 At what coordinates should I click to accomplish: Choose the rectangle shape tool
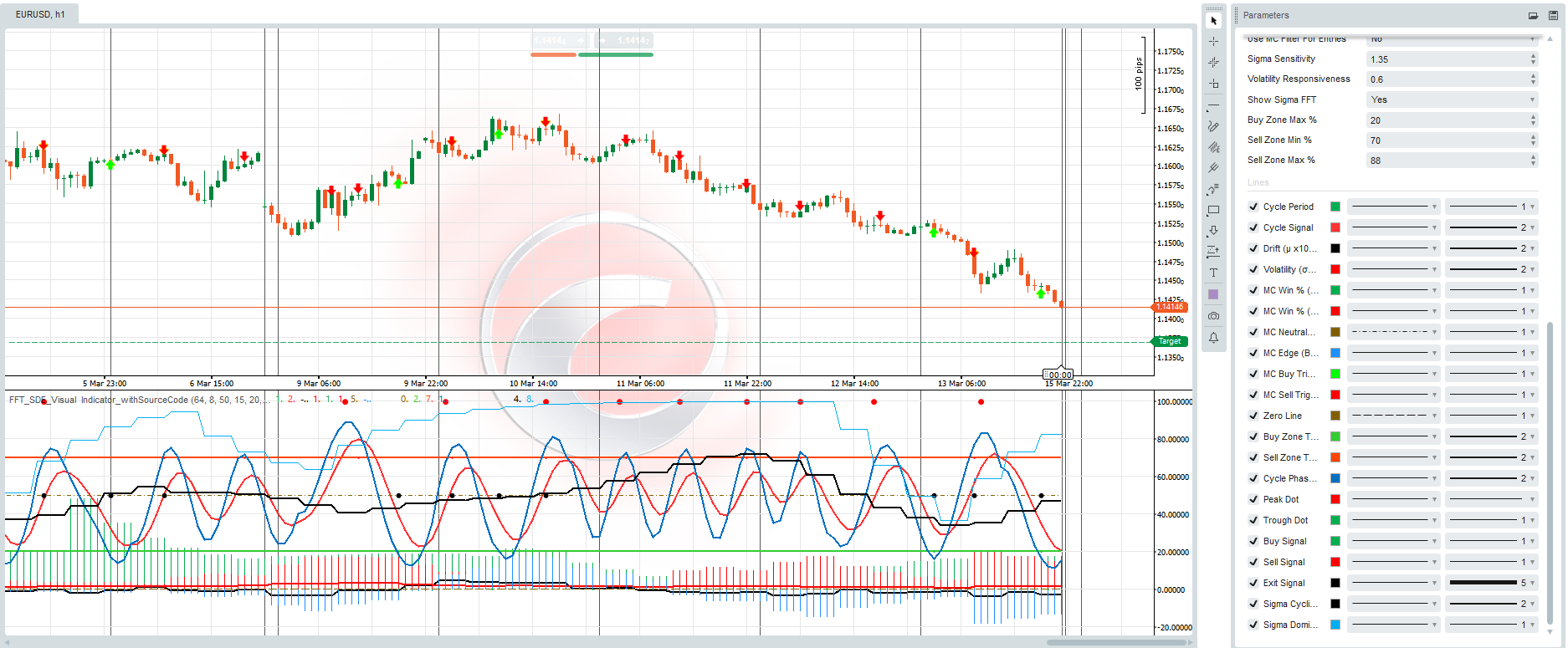click(x=1213, y=211)
